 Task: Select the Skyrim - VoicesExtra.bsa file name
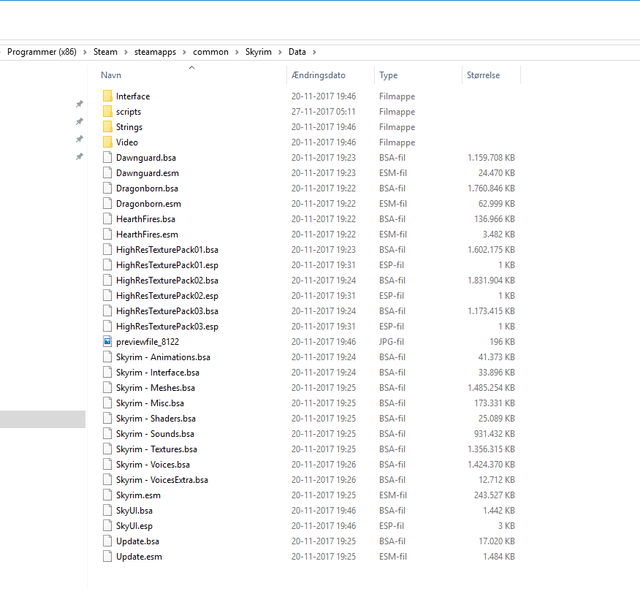pos(162,480)
